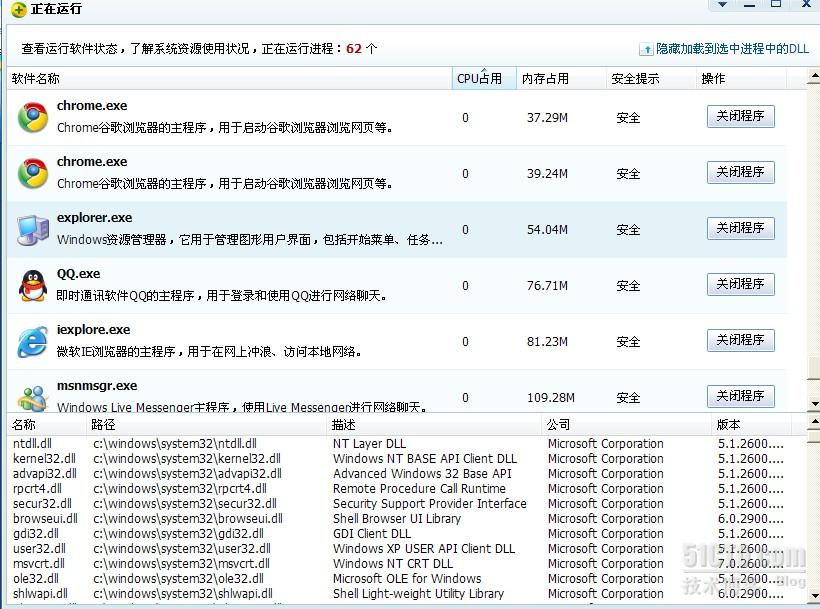Click the 操作 column header

coord(741,78)
